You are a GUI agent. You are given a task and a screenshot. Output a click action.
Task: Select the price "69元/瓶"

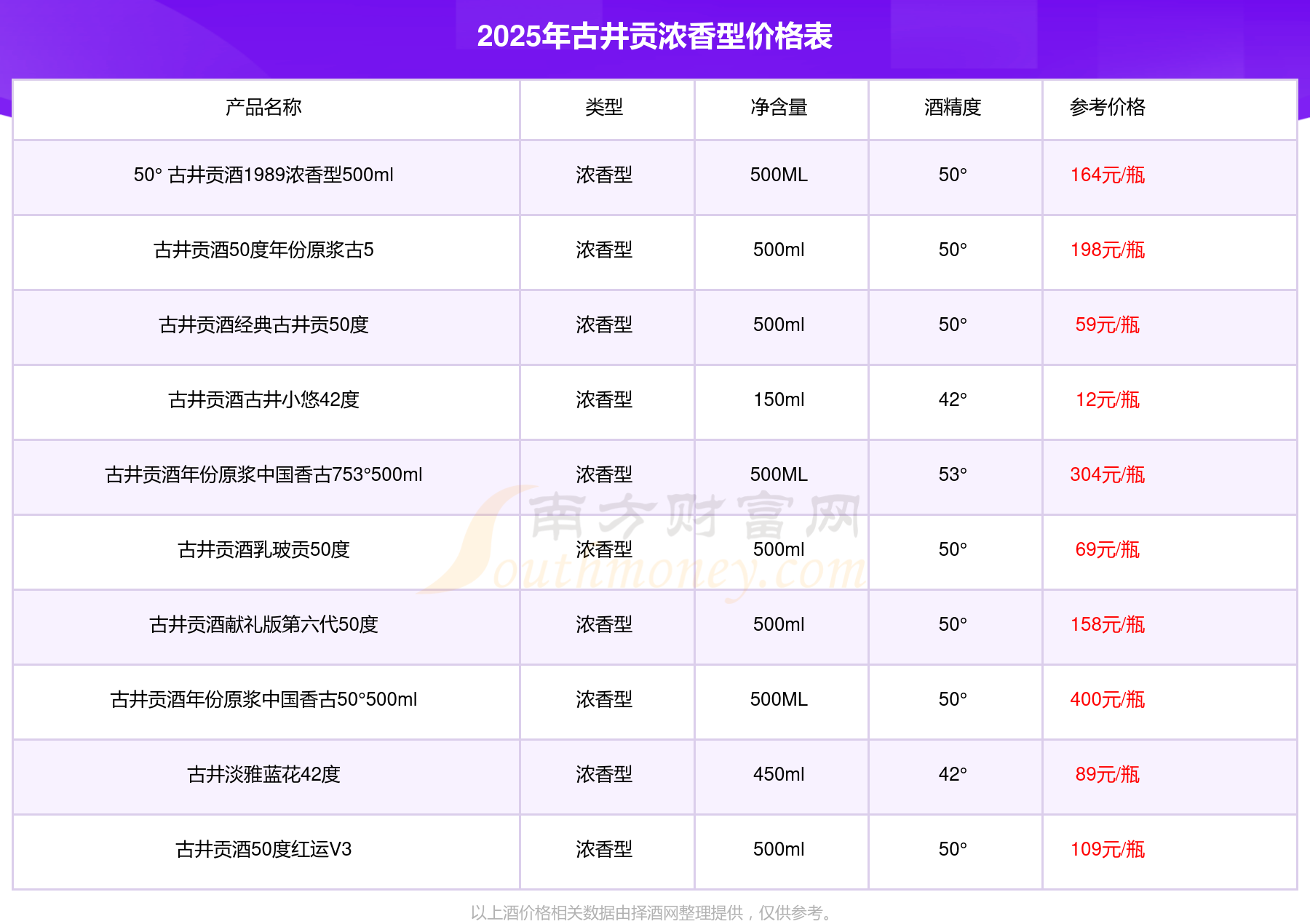point(1107,550)
